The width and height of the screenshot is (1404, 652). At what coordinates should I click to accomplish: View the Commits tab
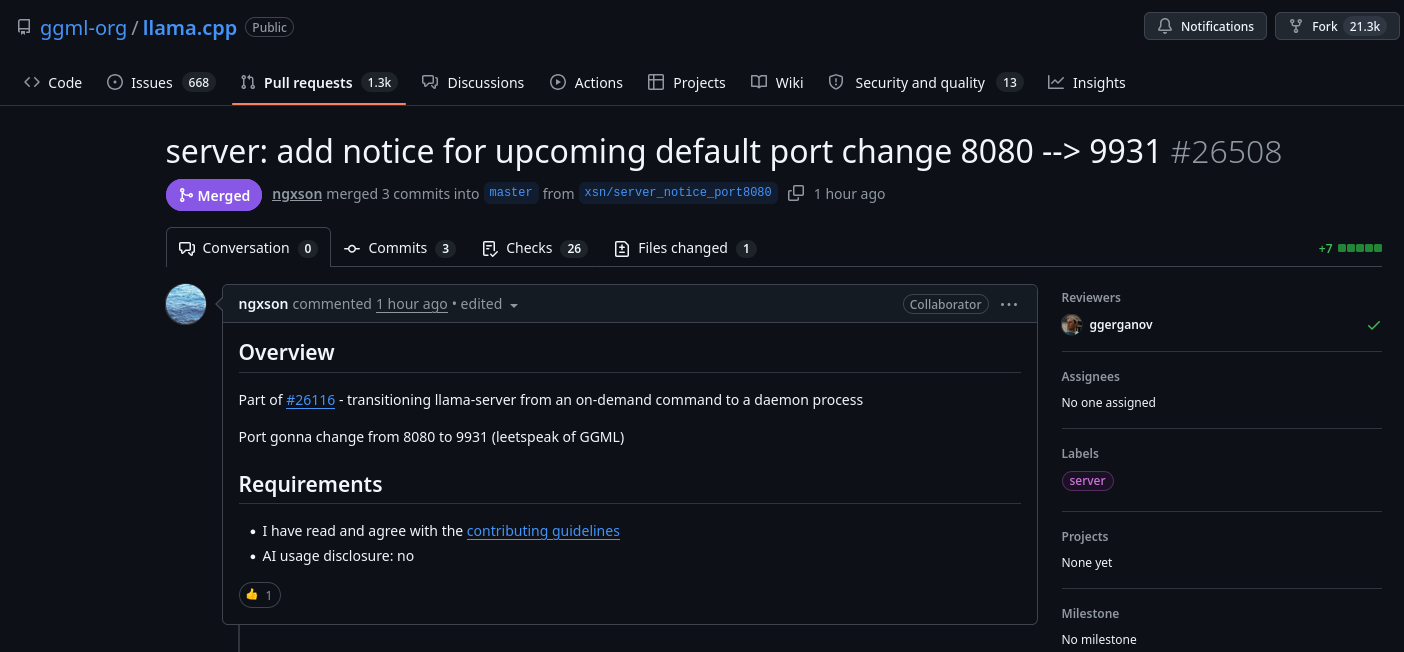399,248
